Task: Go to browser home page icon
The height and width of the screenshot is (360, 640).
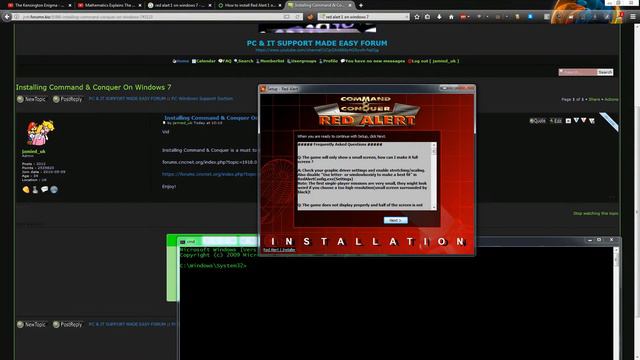Action: [451, 17]
